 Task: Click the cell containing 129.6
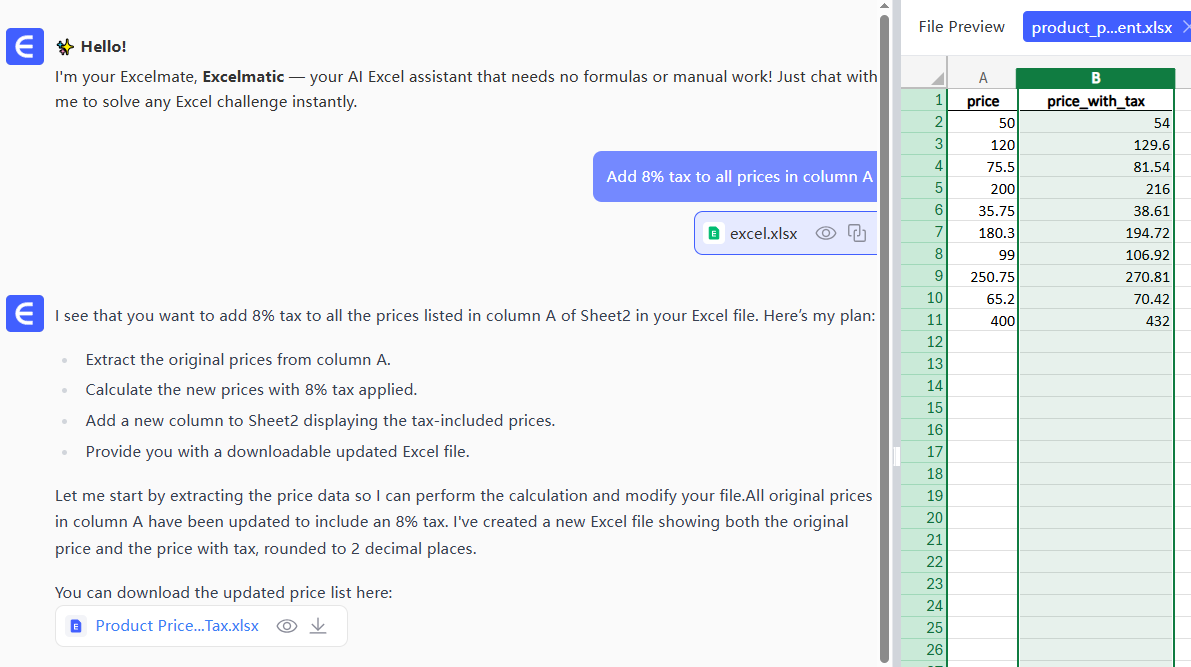[1096, 145]
